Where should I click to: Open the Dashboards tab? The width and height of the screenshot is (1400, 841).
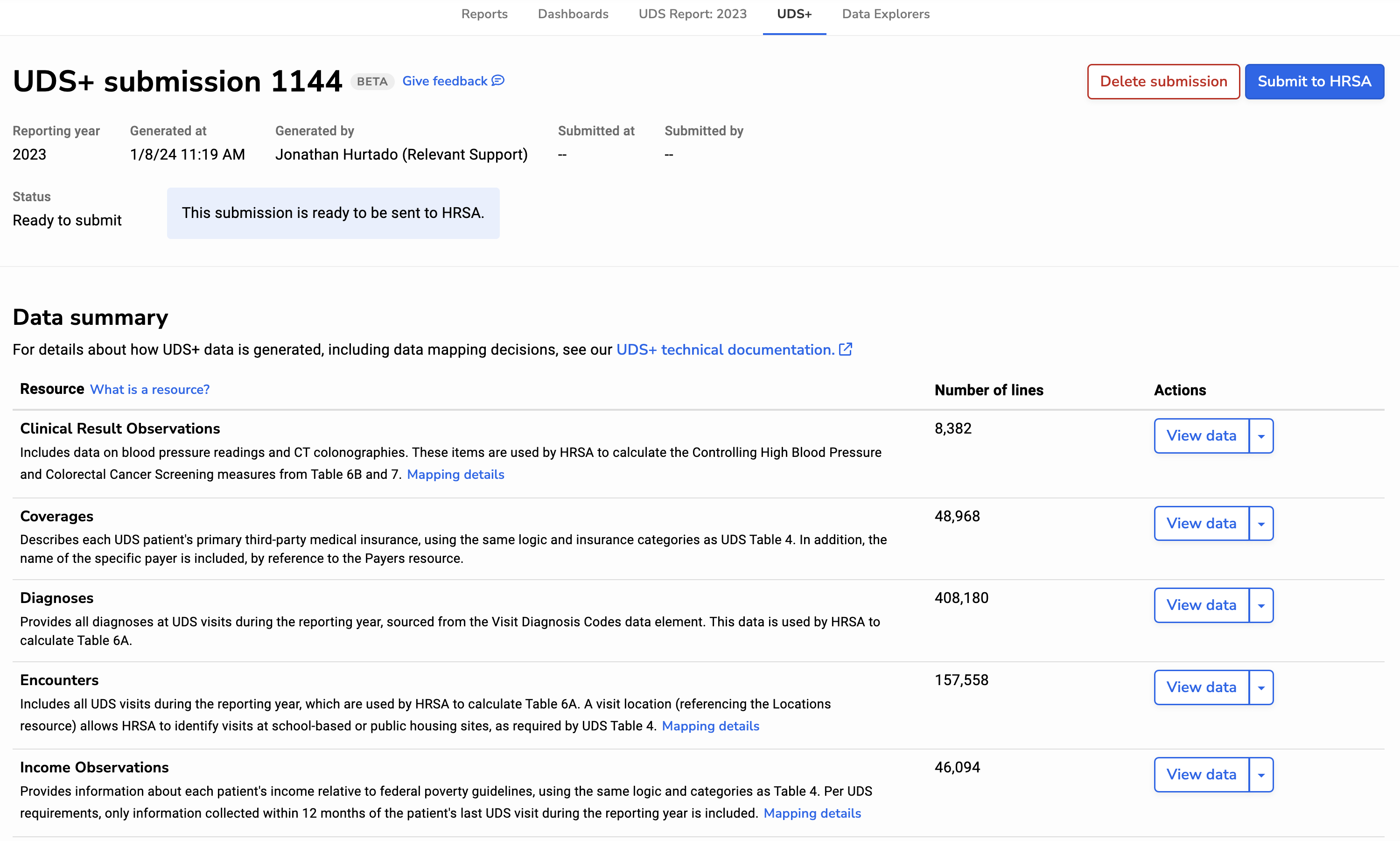[x=573, y=14]
